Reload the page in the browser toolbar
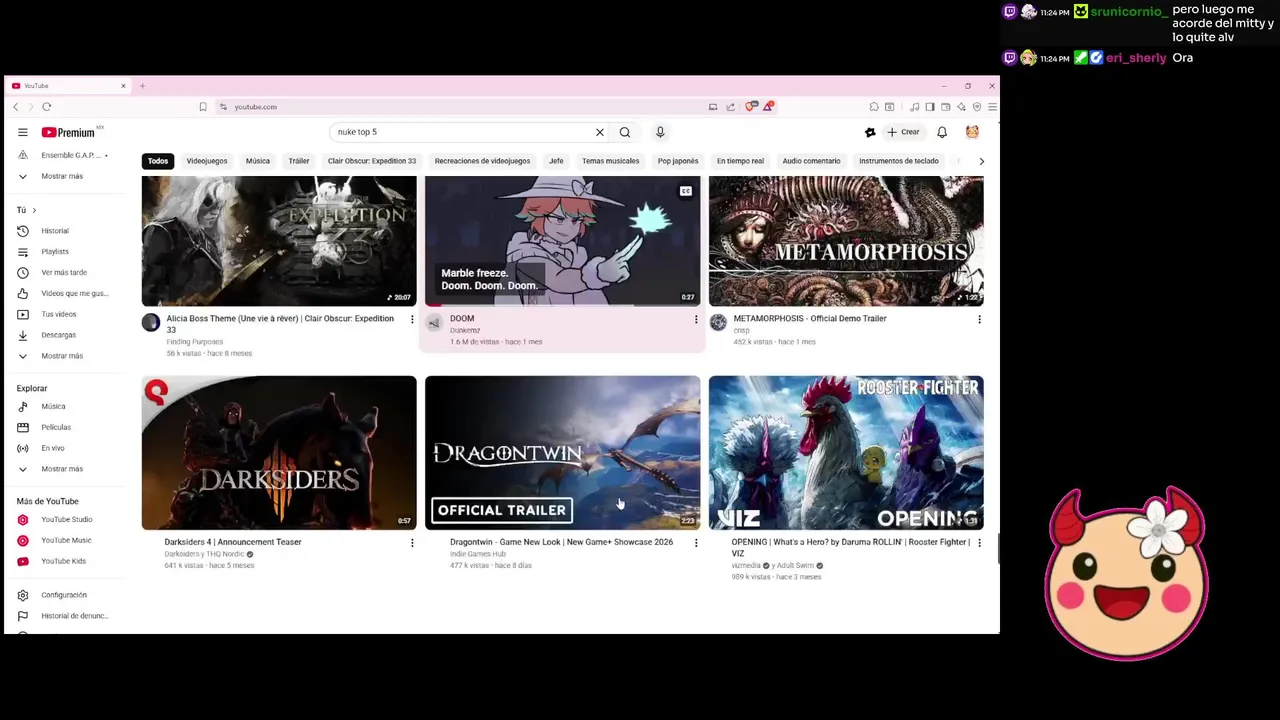 click(46, 107)
